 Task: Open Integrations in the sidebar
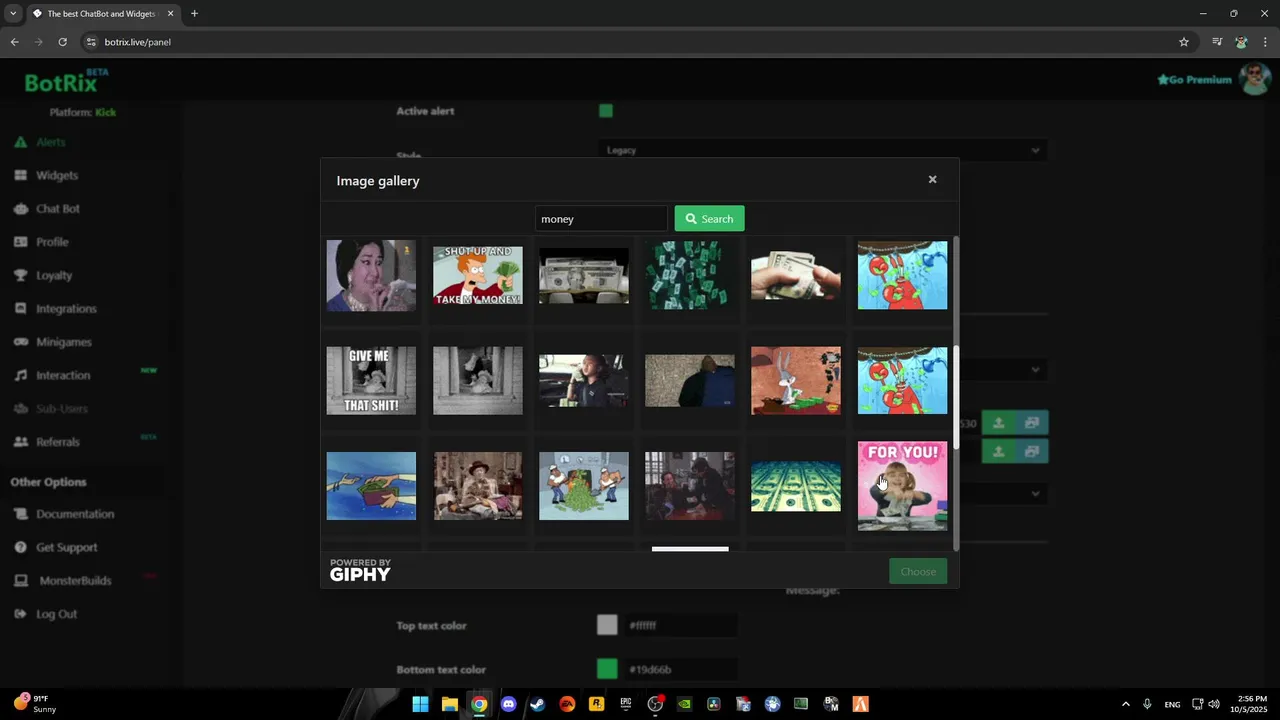click(66, 309)
